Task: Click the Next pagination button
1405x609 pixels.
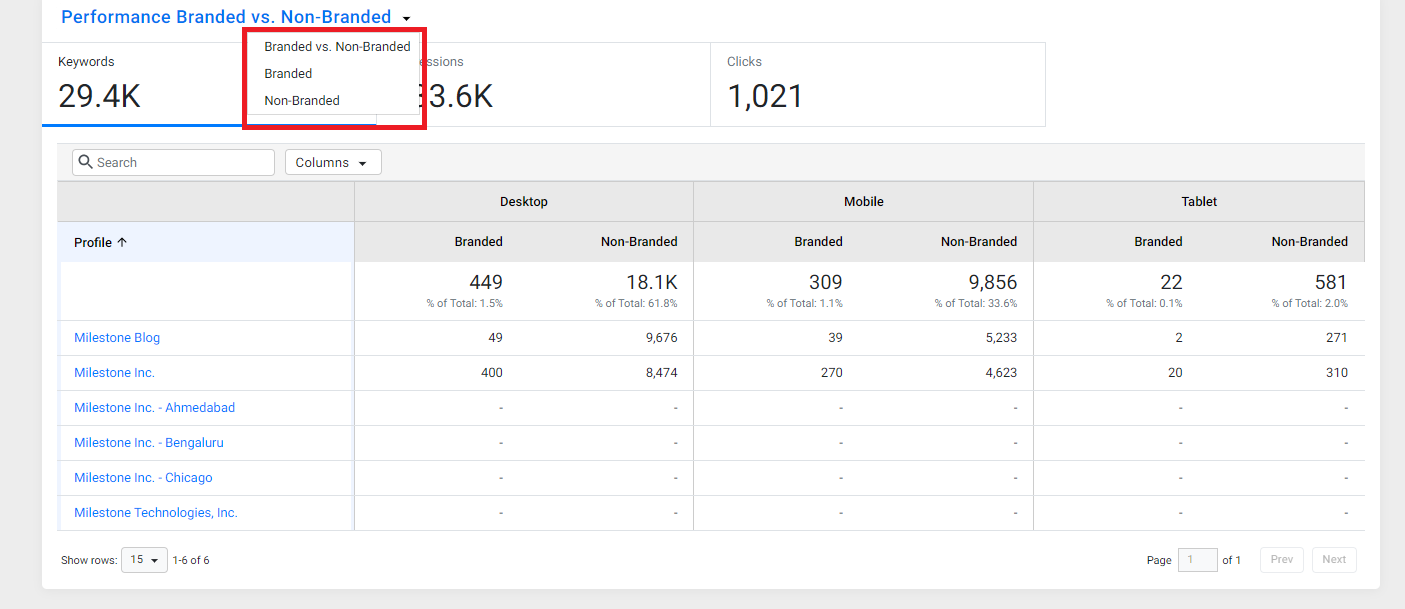Action: [x=1334, y=560]
